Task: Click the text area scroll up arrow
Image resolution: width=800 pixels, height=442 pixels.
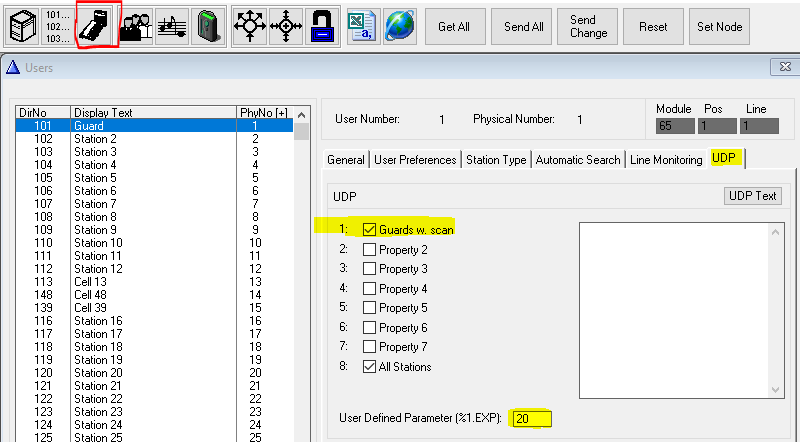Action: click(x=776, y=232)
